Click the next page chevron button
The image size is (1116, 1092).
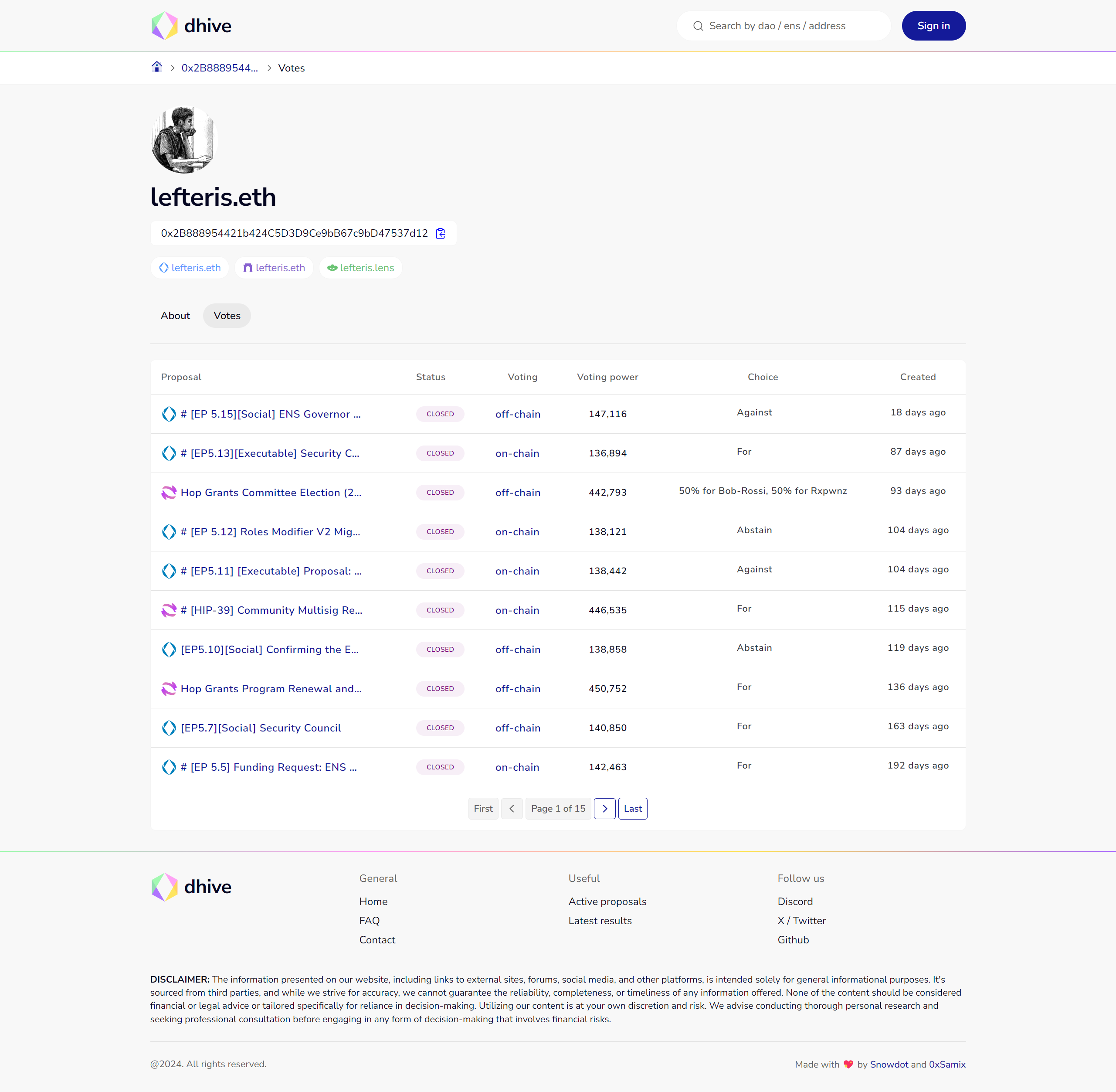click(x=604, y=808)
